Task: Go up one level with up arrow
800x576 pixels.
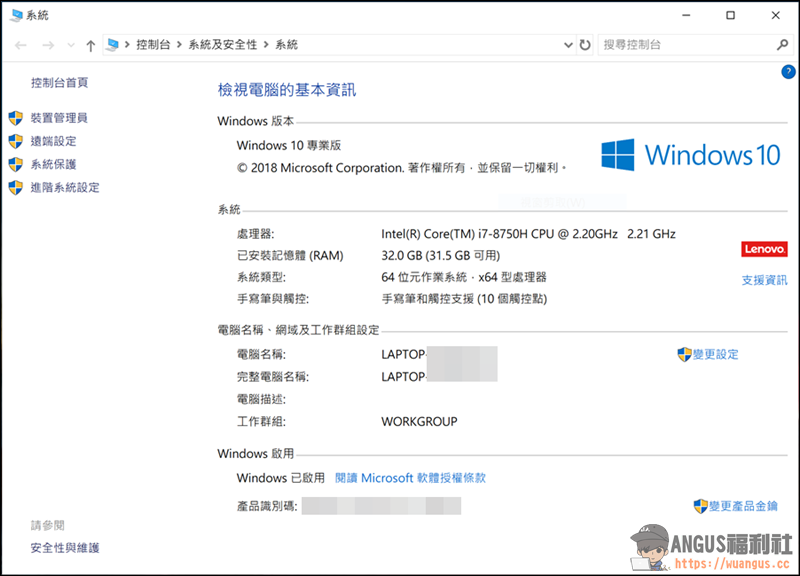Action: (91, 45)
